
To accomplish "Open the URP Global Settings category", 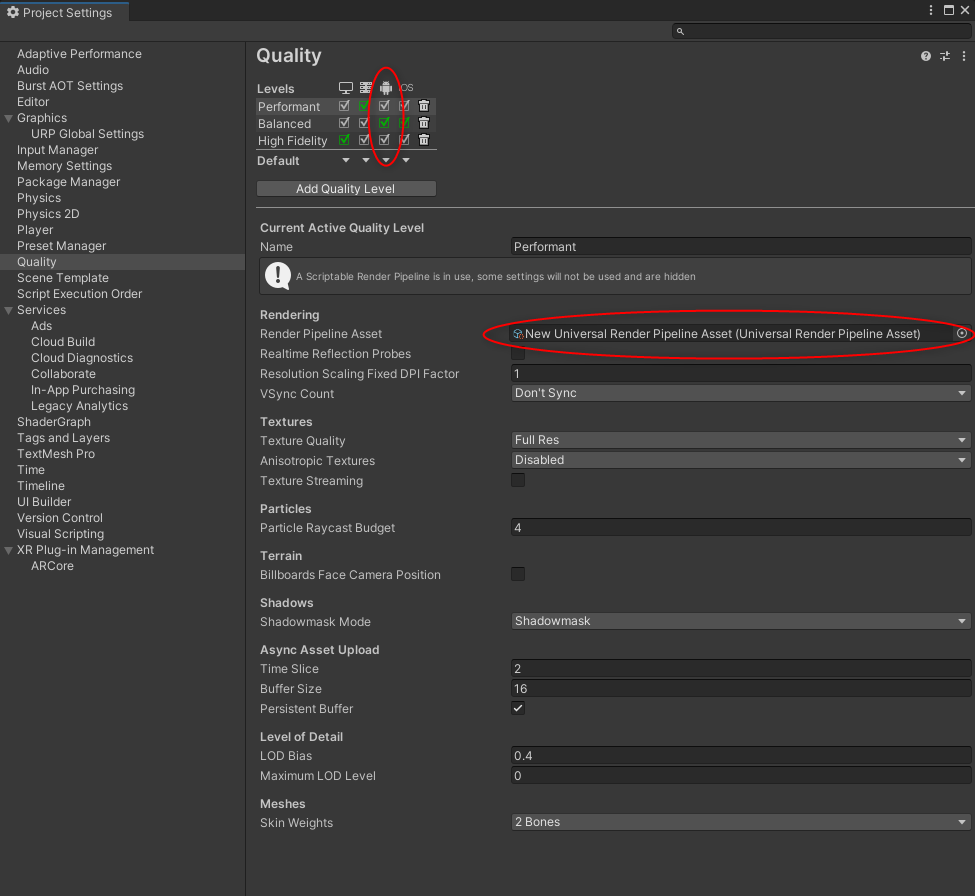I will pos(88,134).
